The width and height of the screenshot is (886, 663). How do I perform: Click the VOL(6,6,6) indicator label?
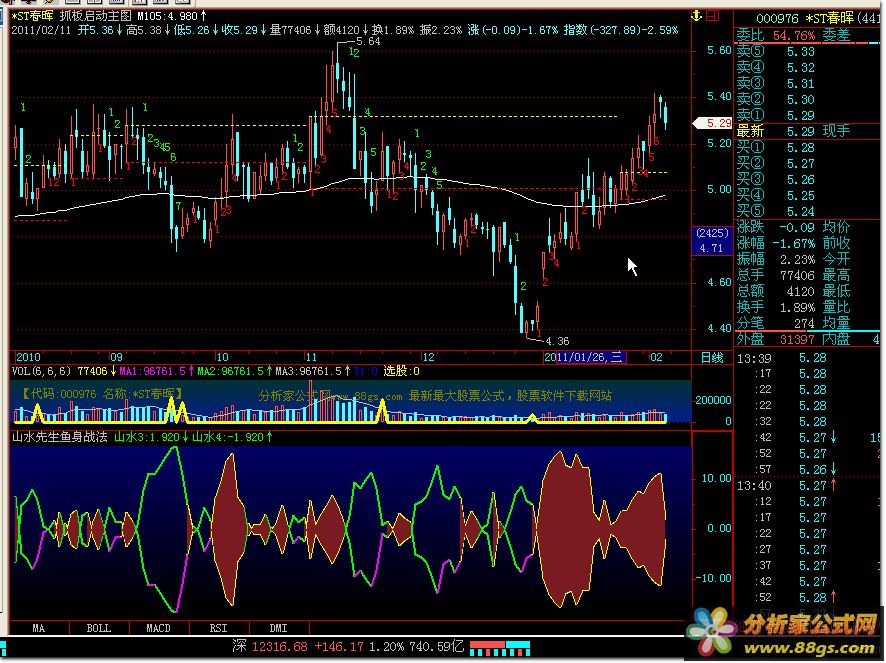coord(41,371)
